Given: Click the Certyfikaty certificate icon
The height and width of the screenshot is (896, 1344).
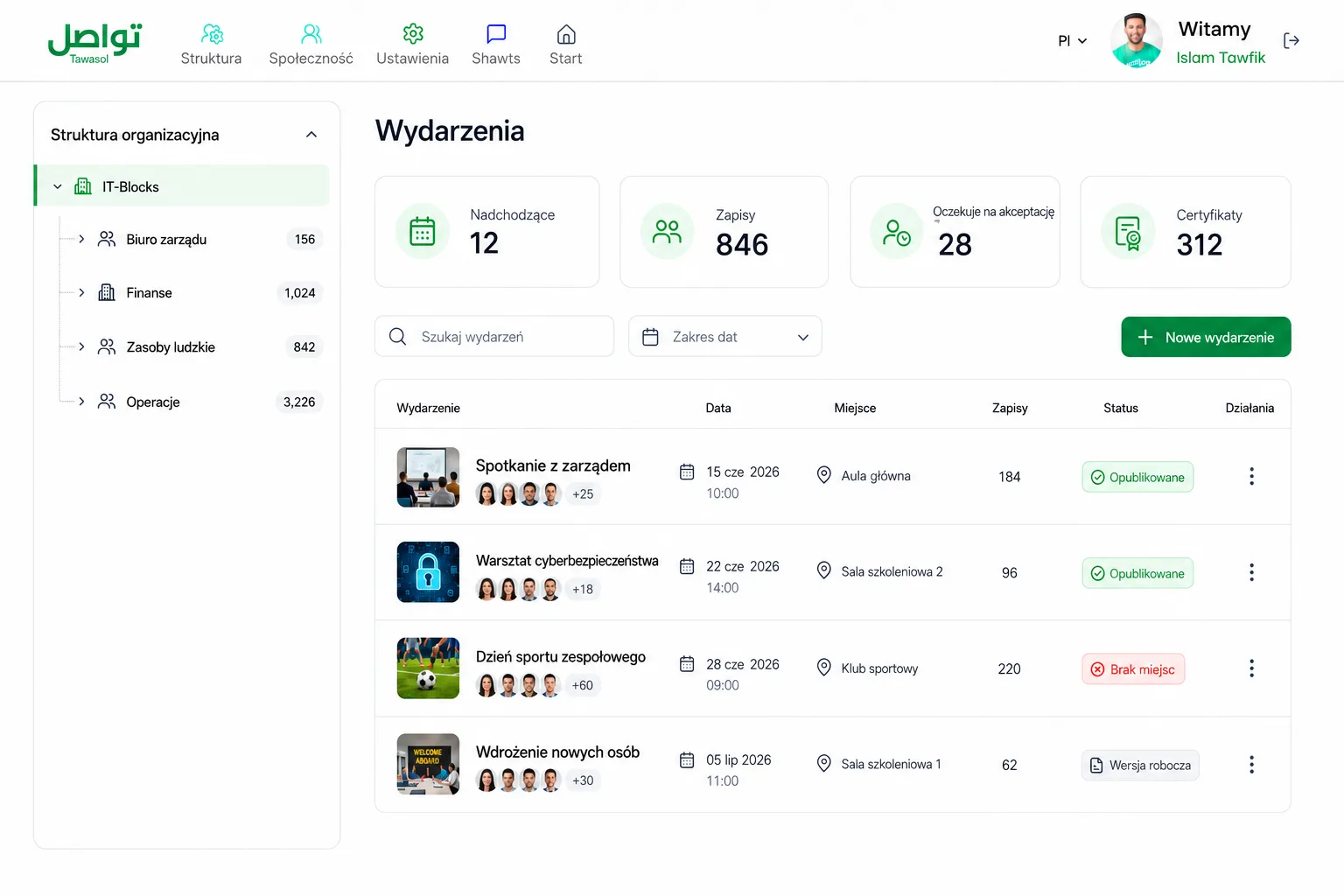Looking at the screenshot, I should tap(1128, 232).
